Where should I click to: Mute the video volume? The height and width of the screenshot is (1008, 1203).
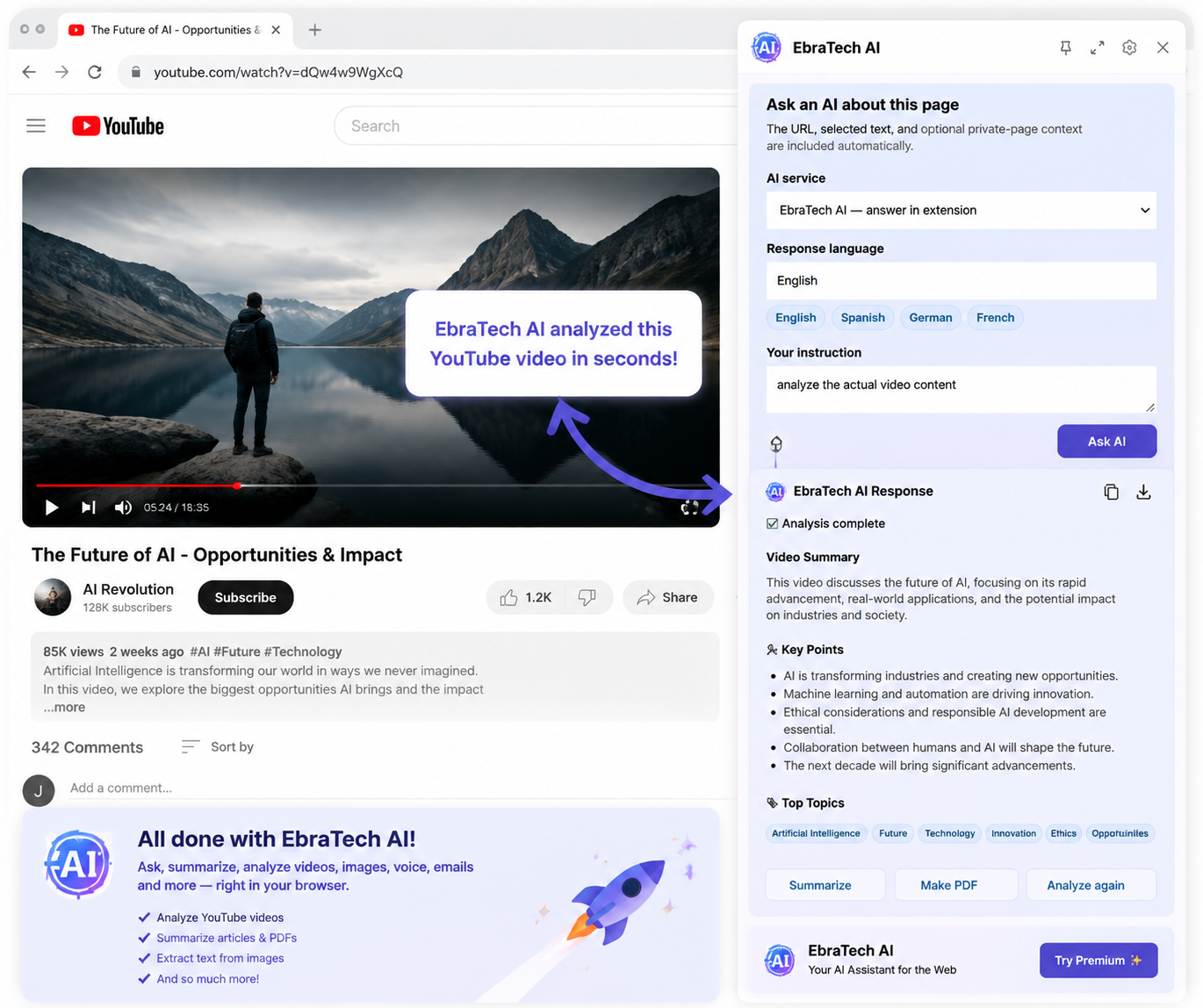click(x=123, y=508)
